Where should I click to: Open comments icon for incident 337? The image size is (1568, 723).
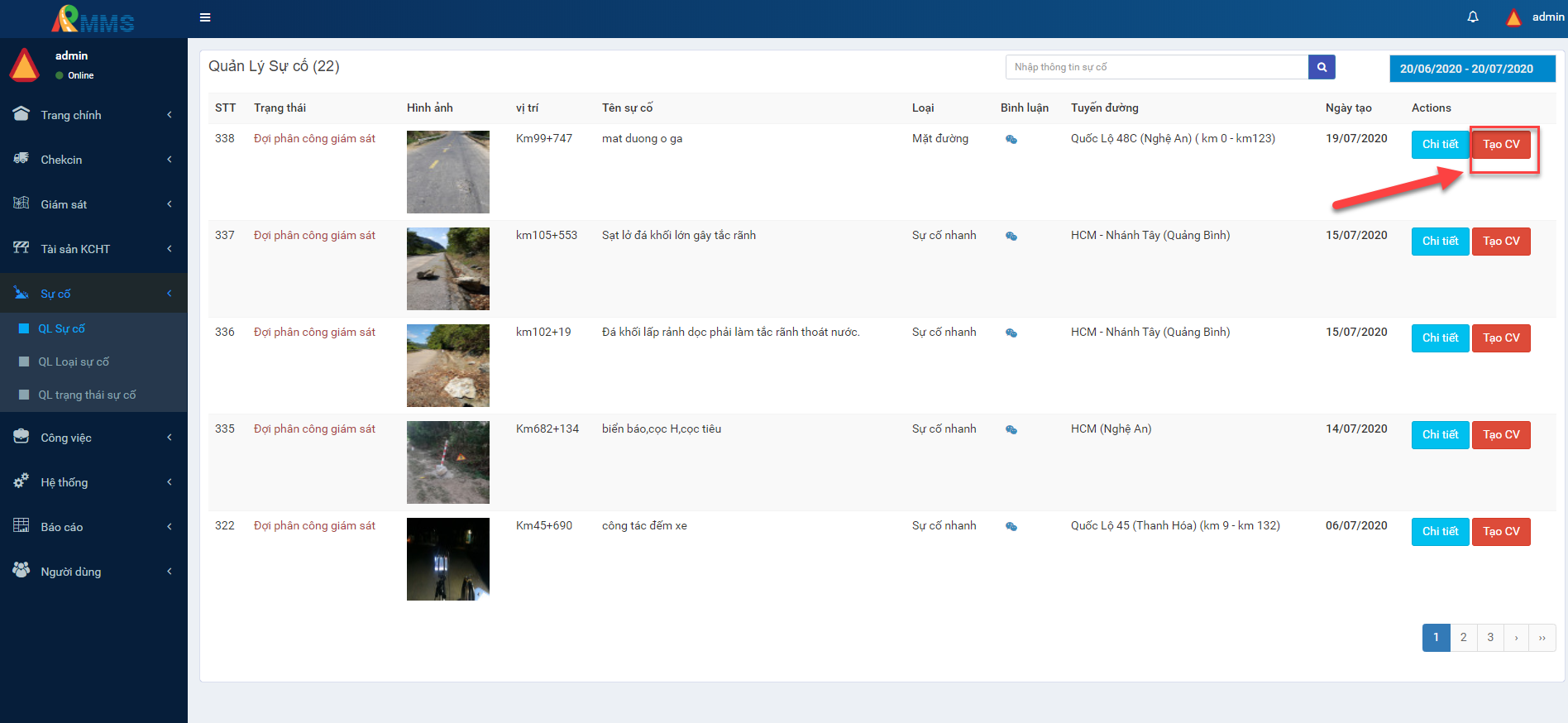tap(1011, 237)
